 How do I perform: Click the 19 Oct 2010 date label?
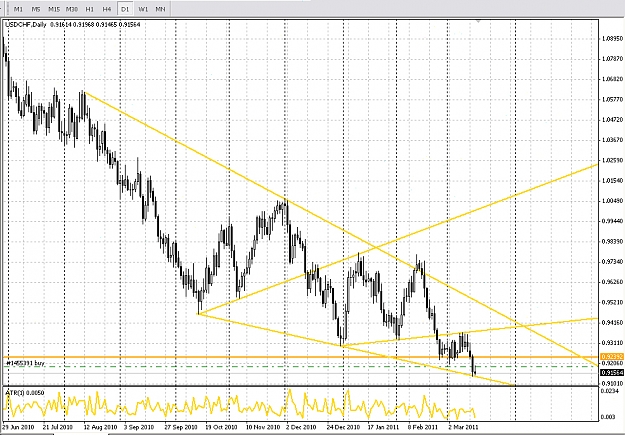point(222,427)
